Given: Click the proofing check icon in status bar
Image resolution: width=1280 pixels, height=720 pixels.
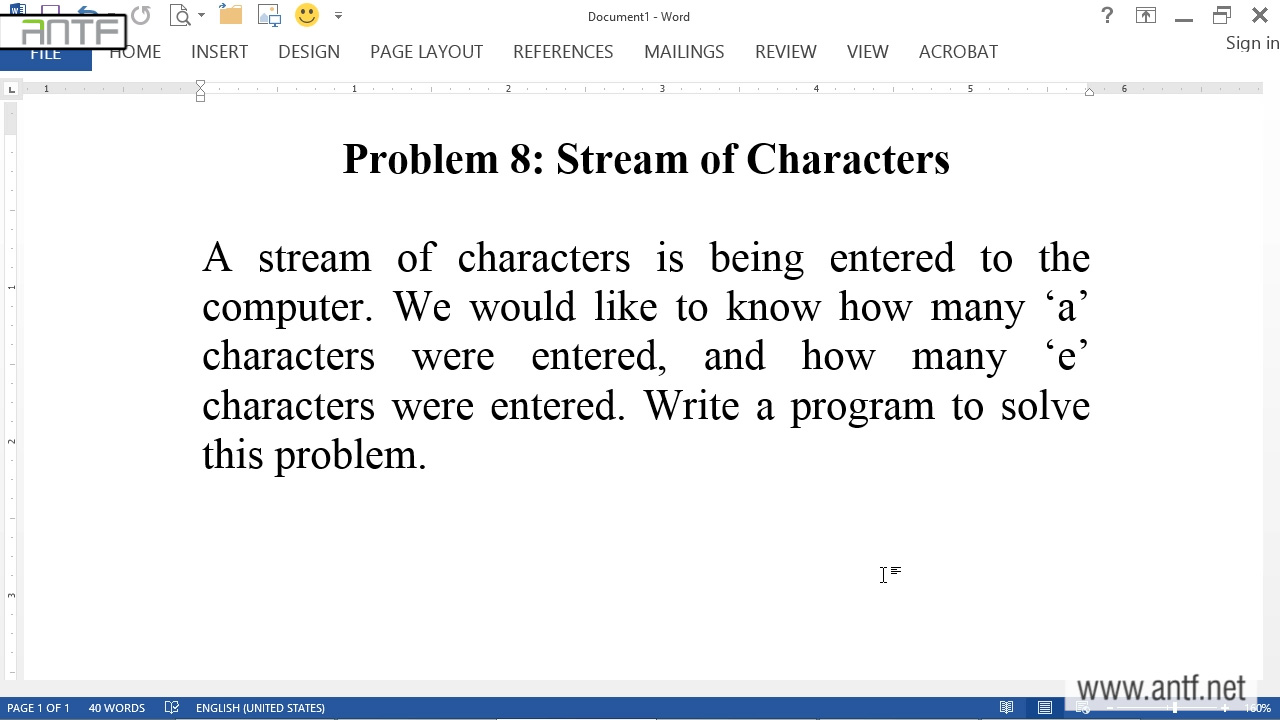Looking at the screenshot, I should 172,708.
